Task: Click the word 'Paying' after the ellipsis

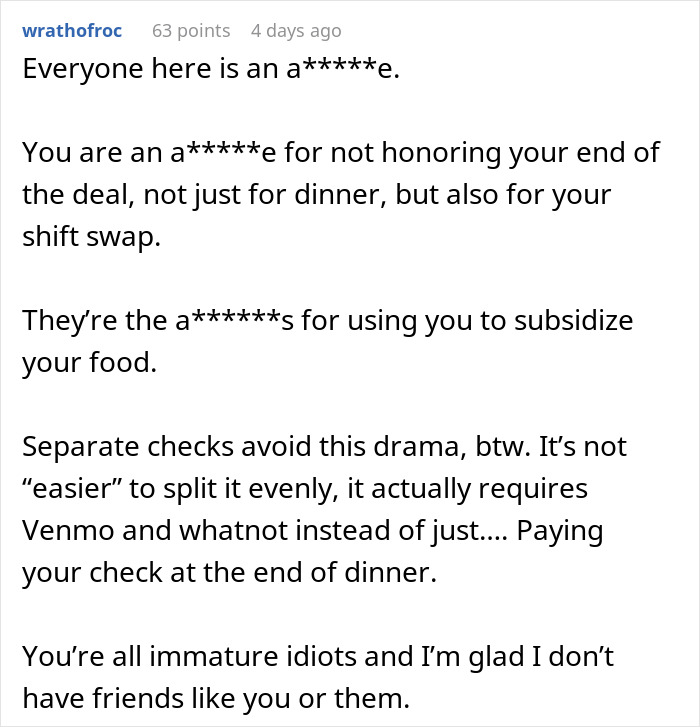Action: (560, 531)
